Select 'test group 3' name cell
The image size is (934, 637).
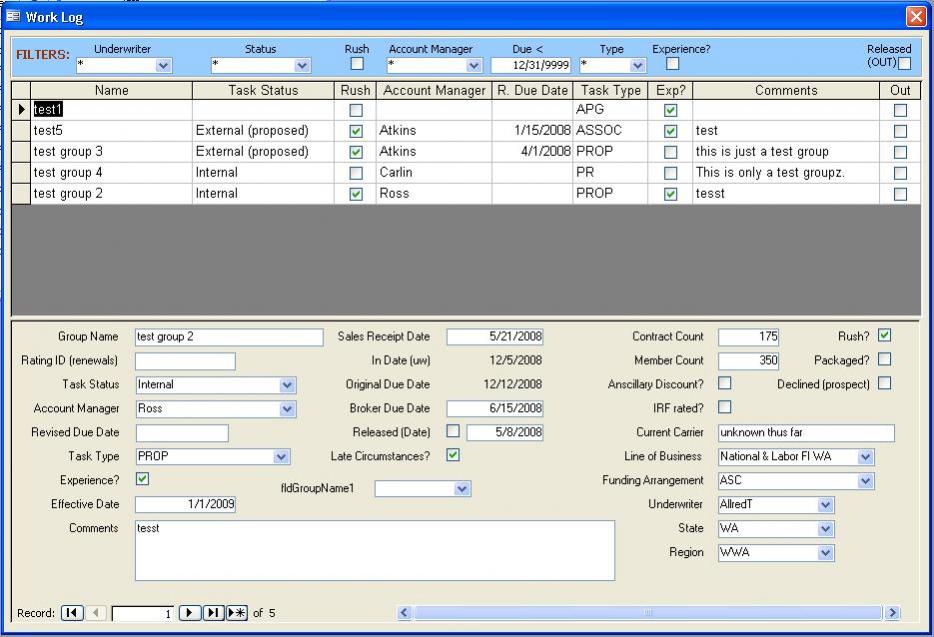coord(111,151)
